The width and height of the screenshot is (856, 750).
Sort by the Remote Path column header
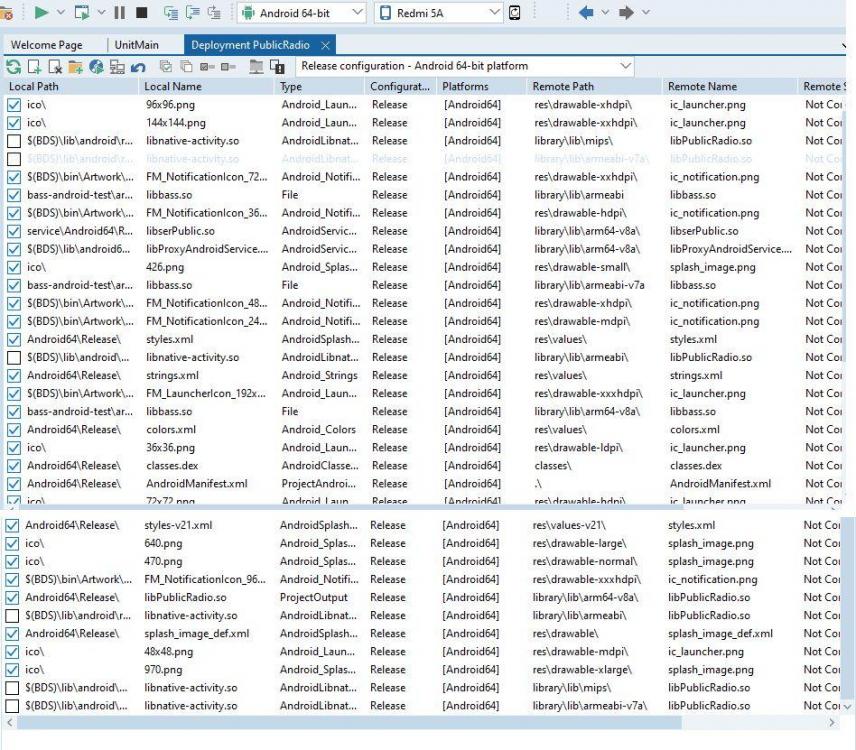(594, 86)
